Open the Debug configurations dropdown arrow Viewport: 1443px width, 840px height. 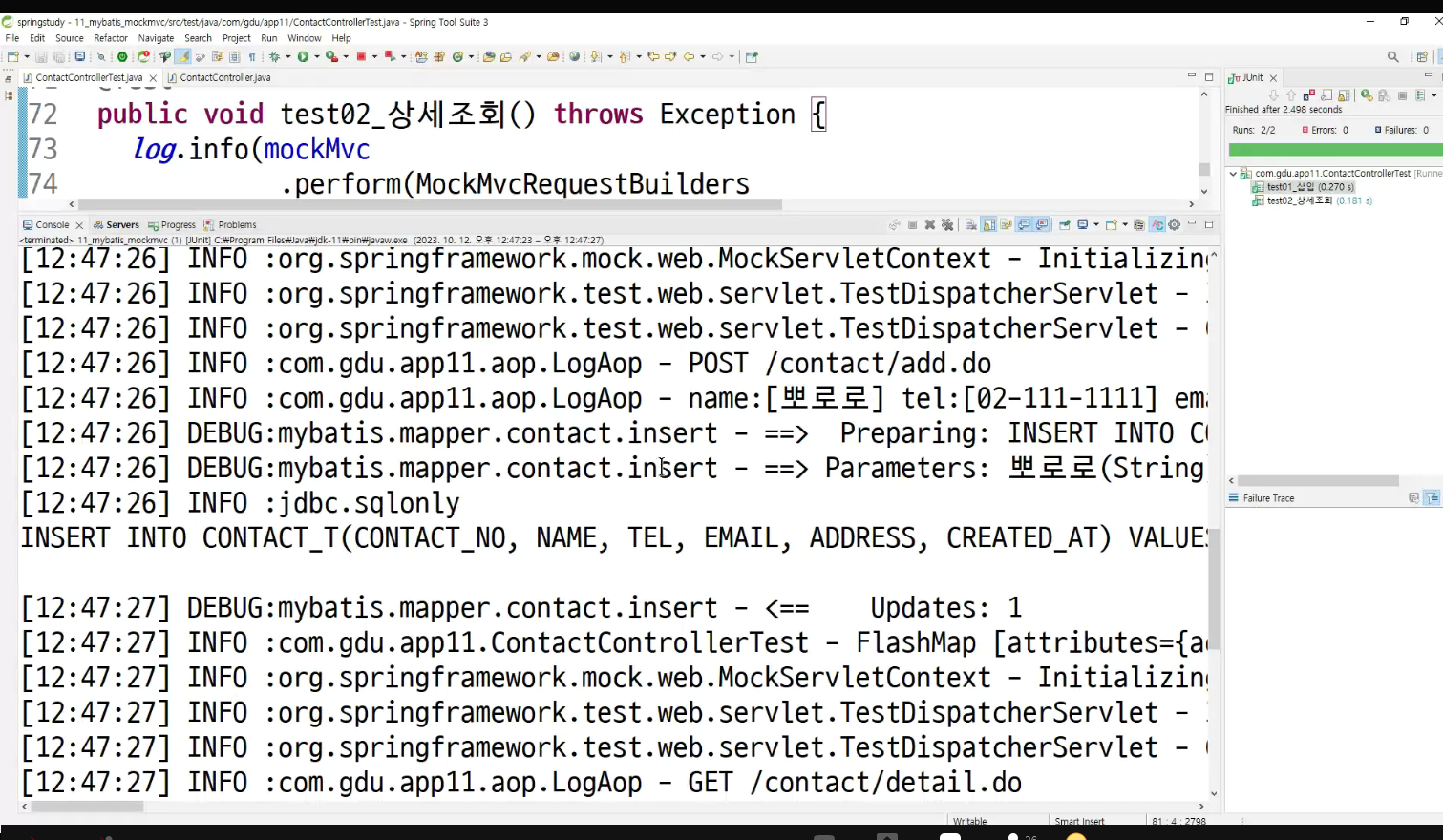288,57
